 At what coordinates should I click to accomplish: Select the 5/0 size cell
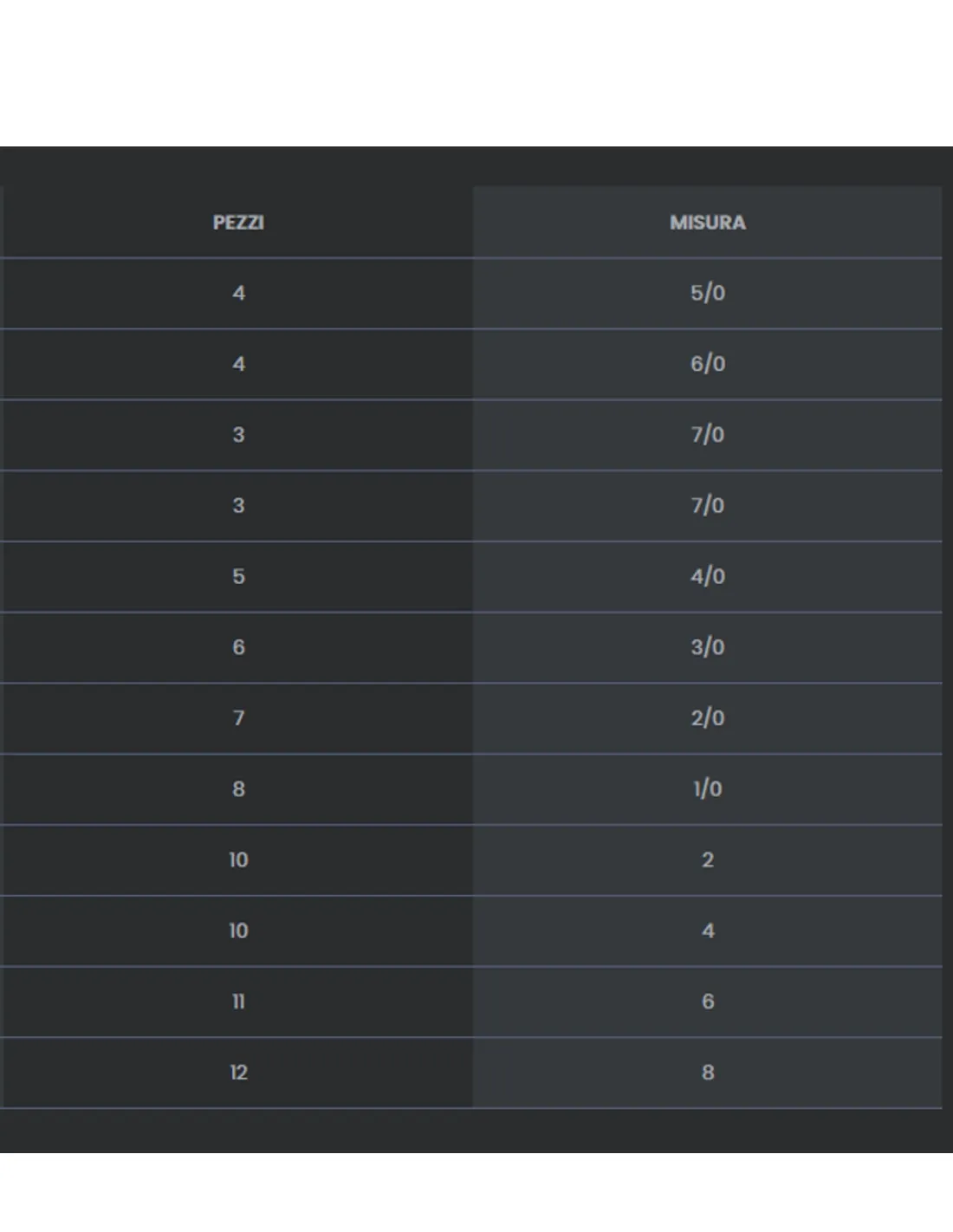click(x=707, y=293)
